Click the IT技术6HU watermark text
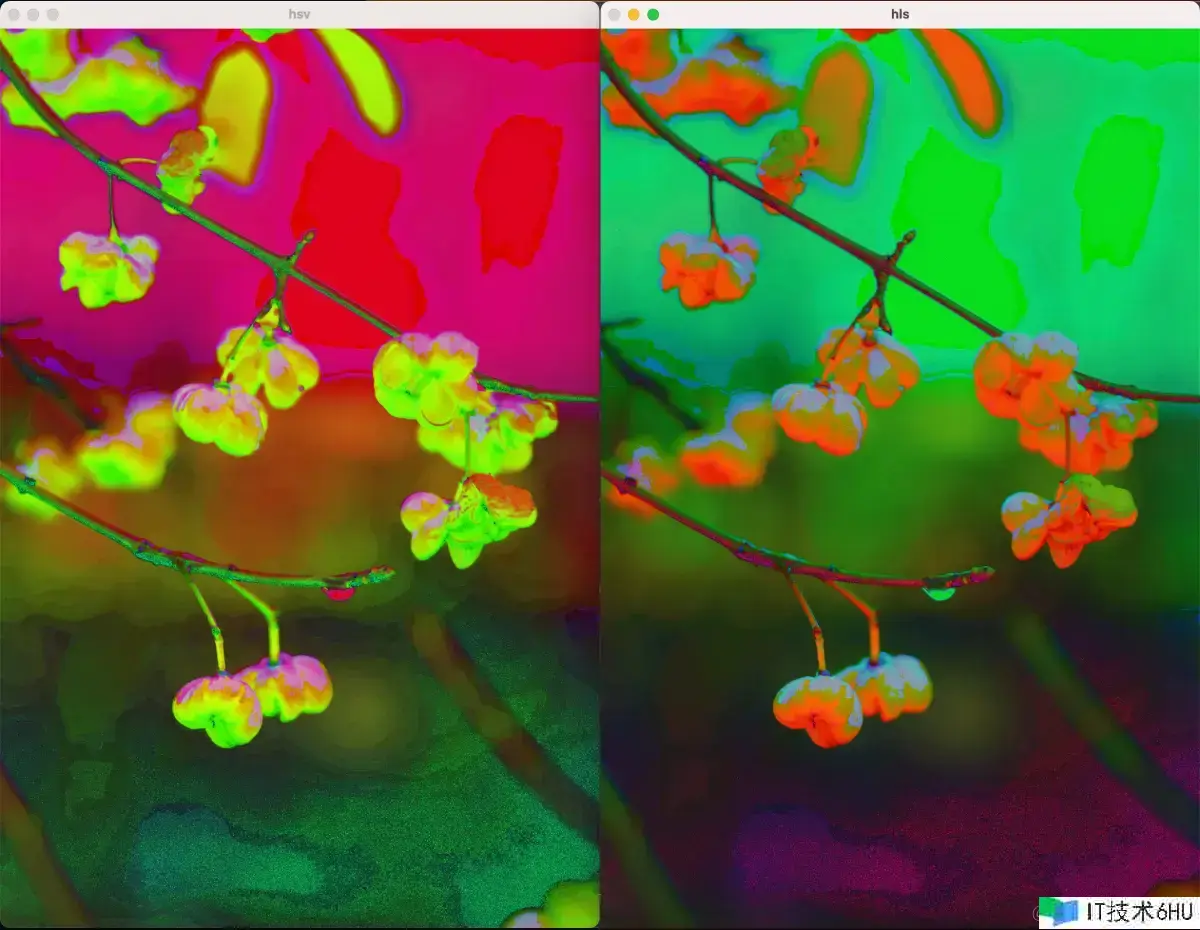Viewport: 1200px width, 930px height. click(1138, 911)
